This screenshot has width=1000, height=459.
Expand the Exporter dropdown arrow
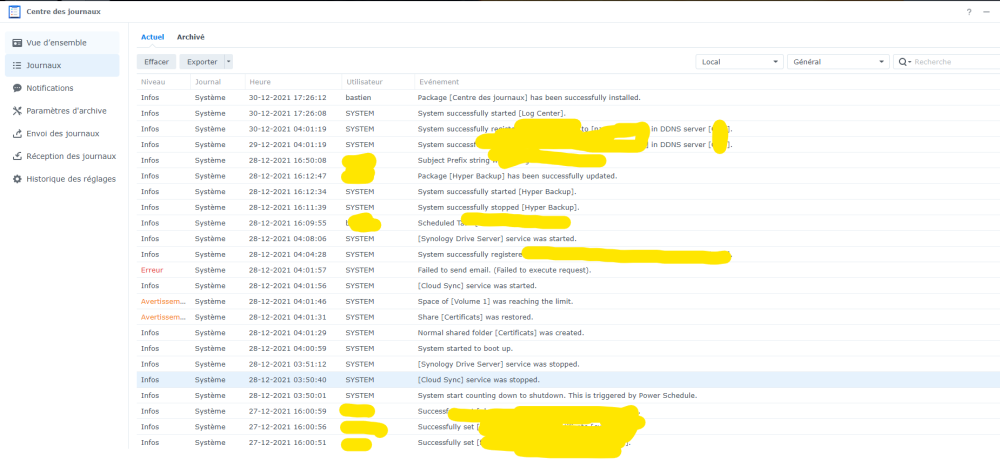point(229,62)
